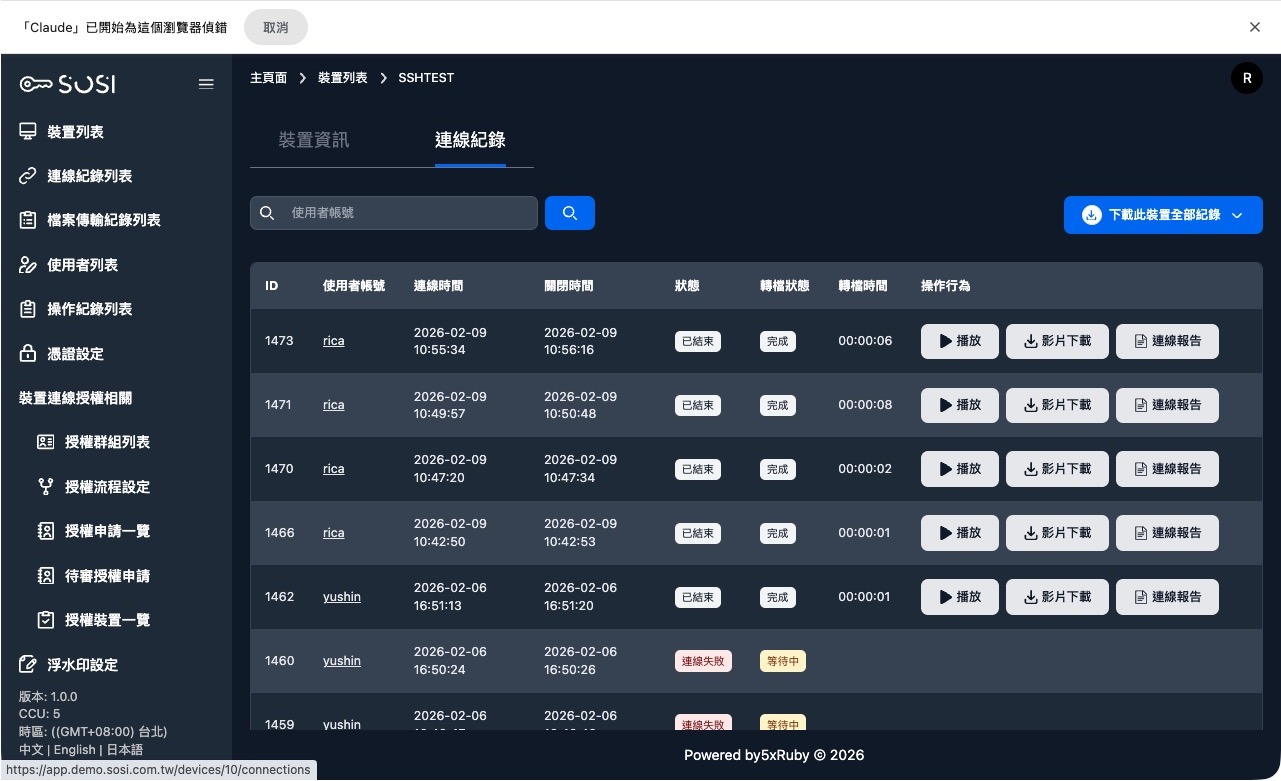The height and width of the screenshot is (781, 1281).
Task: Switch to the 裝置資訊 tab
Action: 314,140
